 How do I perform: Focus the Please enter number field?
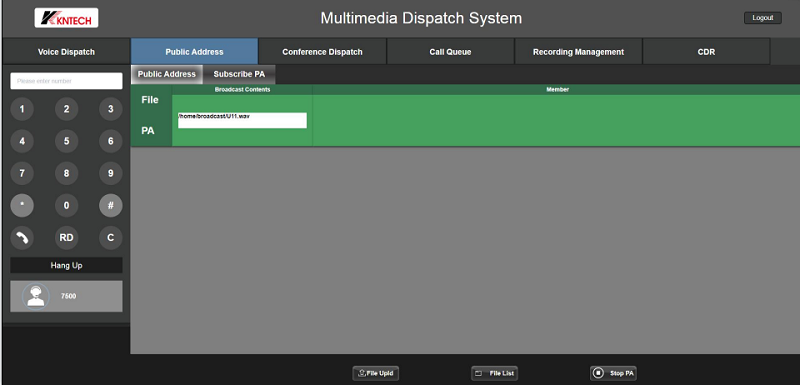(66, 81)
